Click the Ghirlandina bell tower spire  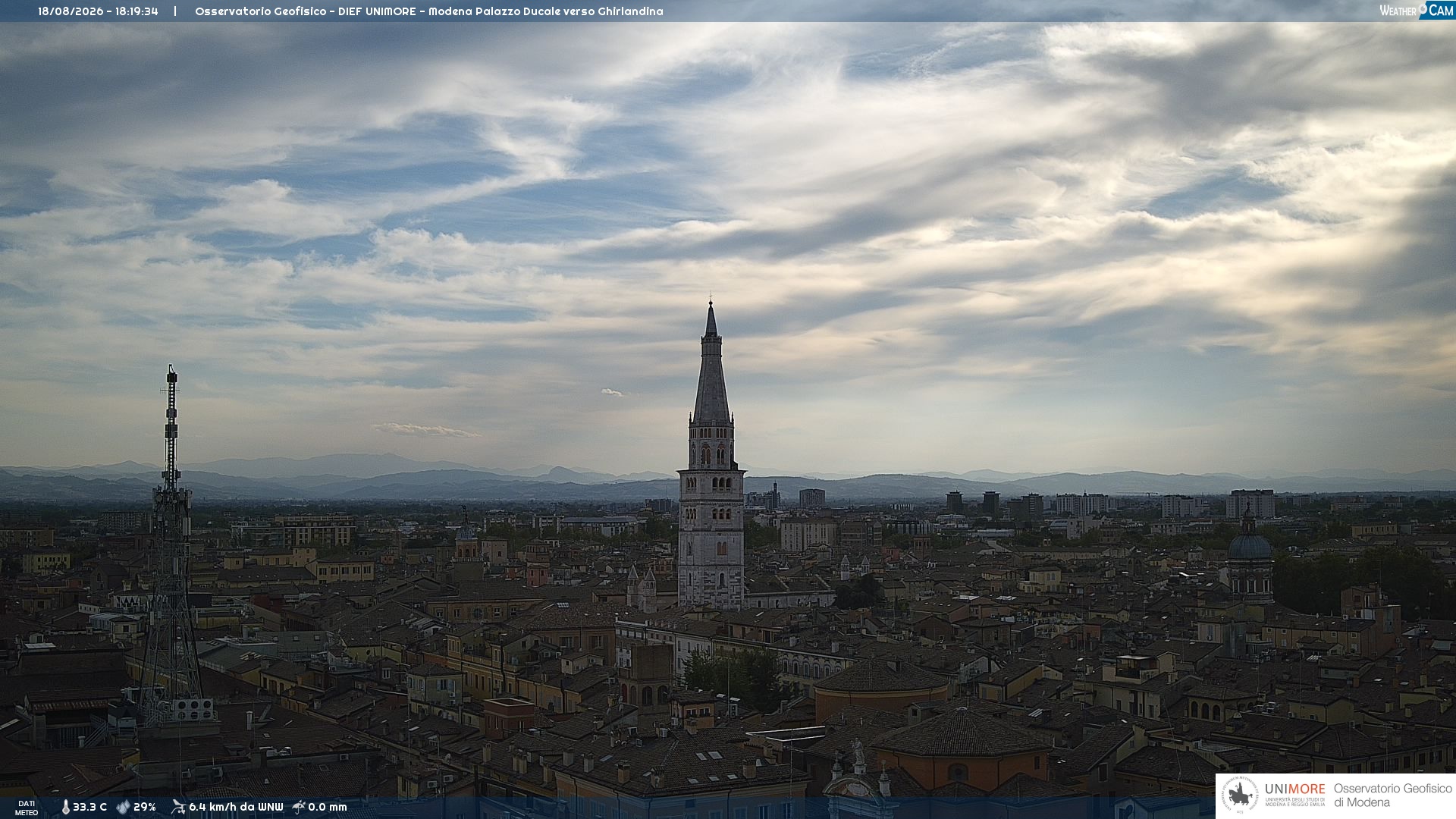click(711, 364)
